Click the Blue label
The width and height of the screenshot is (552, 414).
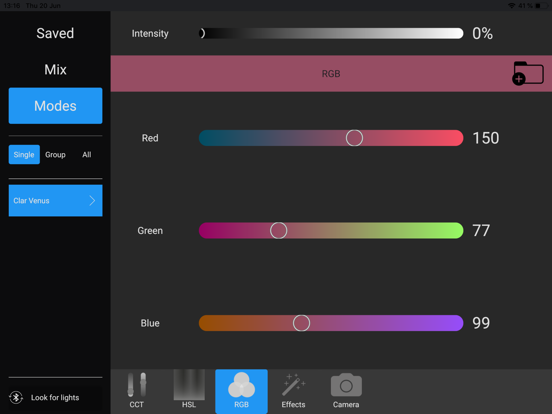[x=150, y=323]
